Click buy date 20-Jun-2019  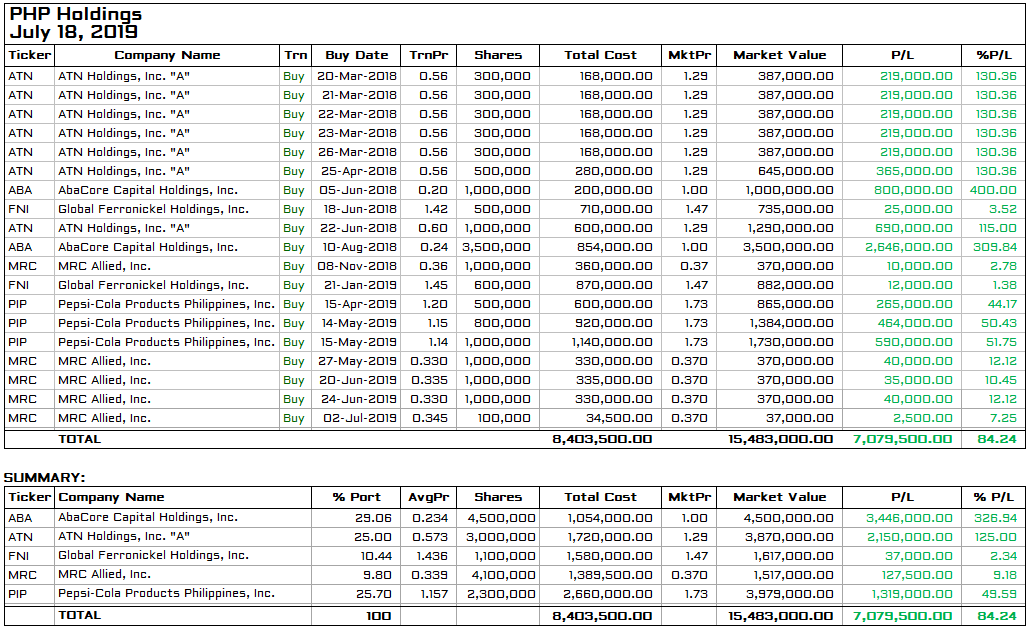click(357, 381)
